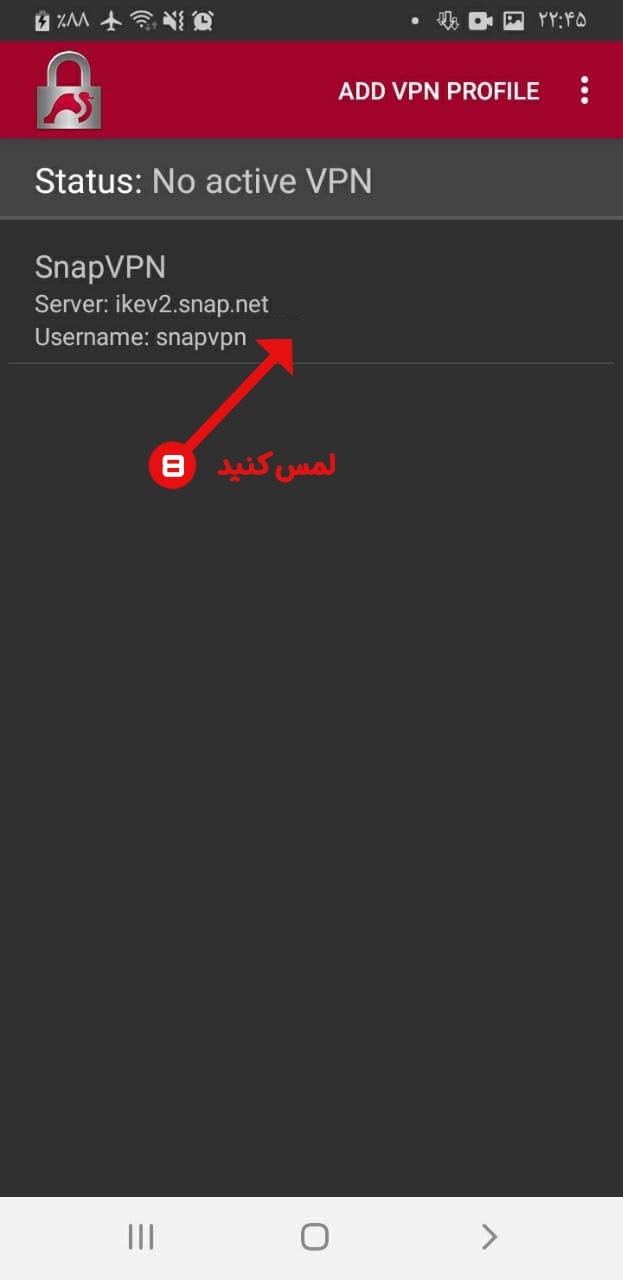This screenshot has height=1280, width=623.
Task: Click ADD VPN PROFILE button
Action: coord(439,91)
